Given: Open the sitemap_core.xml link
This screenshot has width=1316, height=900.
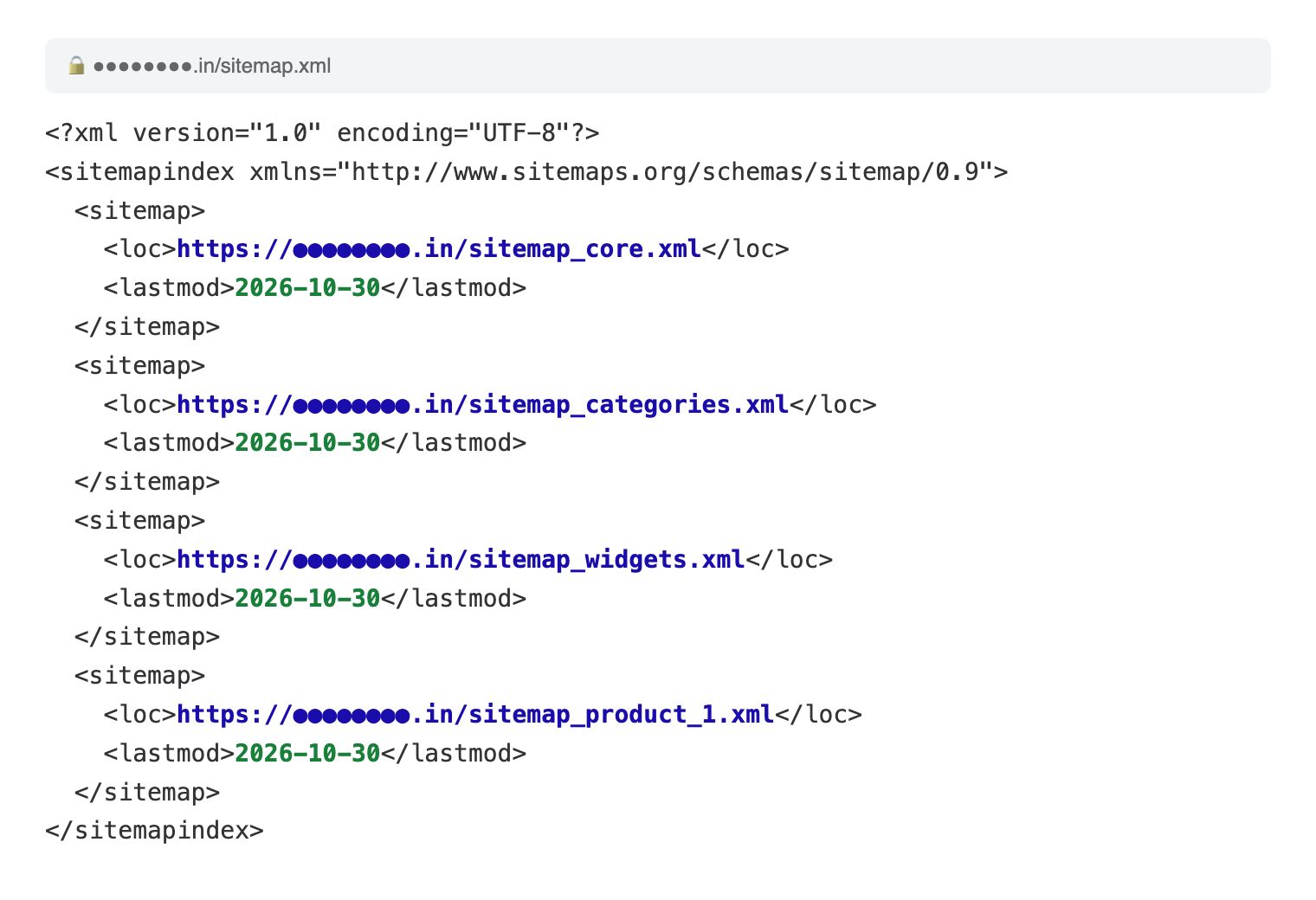Looking at the screenshot, I should [439, 249].
